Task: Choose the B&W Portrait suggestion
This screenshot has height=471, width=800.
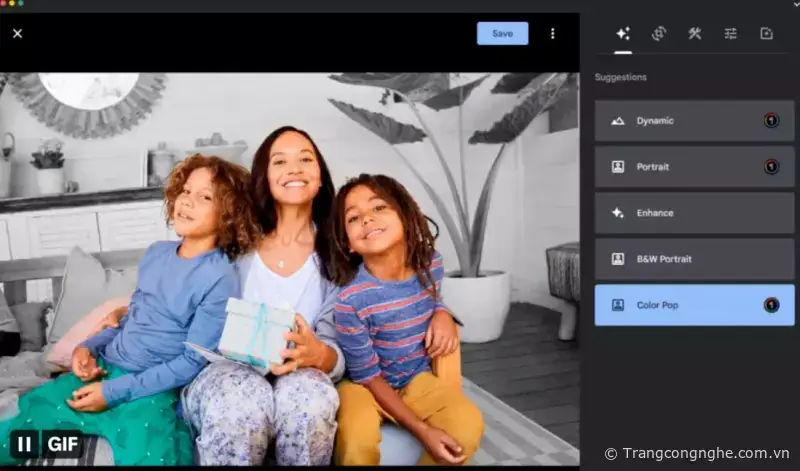Action: click(x=680, y=259)
